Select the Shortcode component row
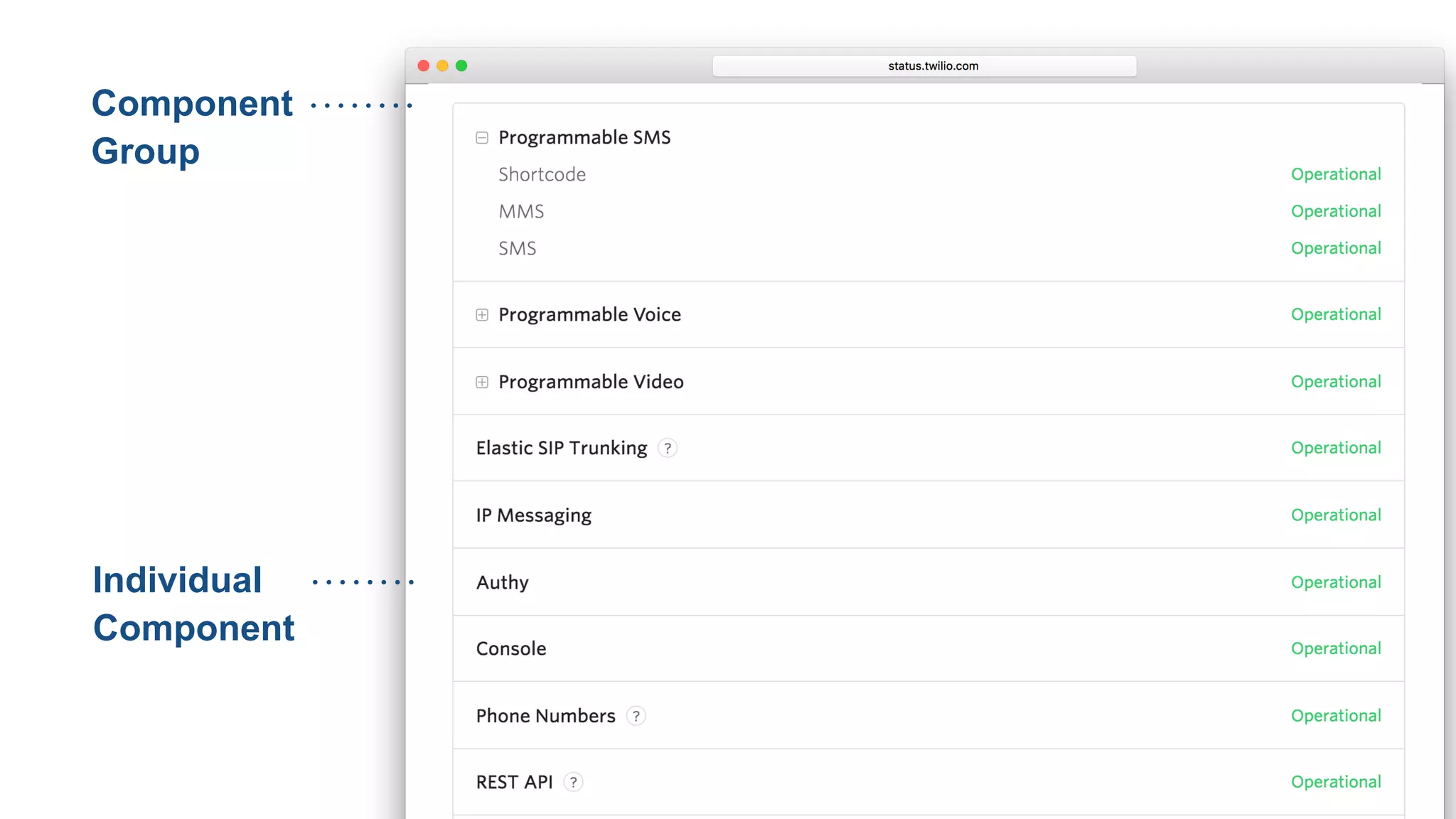 (542, 175)
